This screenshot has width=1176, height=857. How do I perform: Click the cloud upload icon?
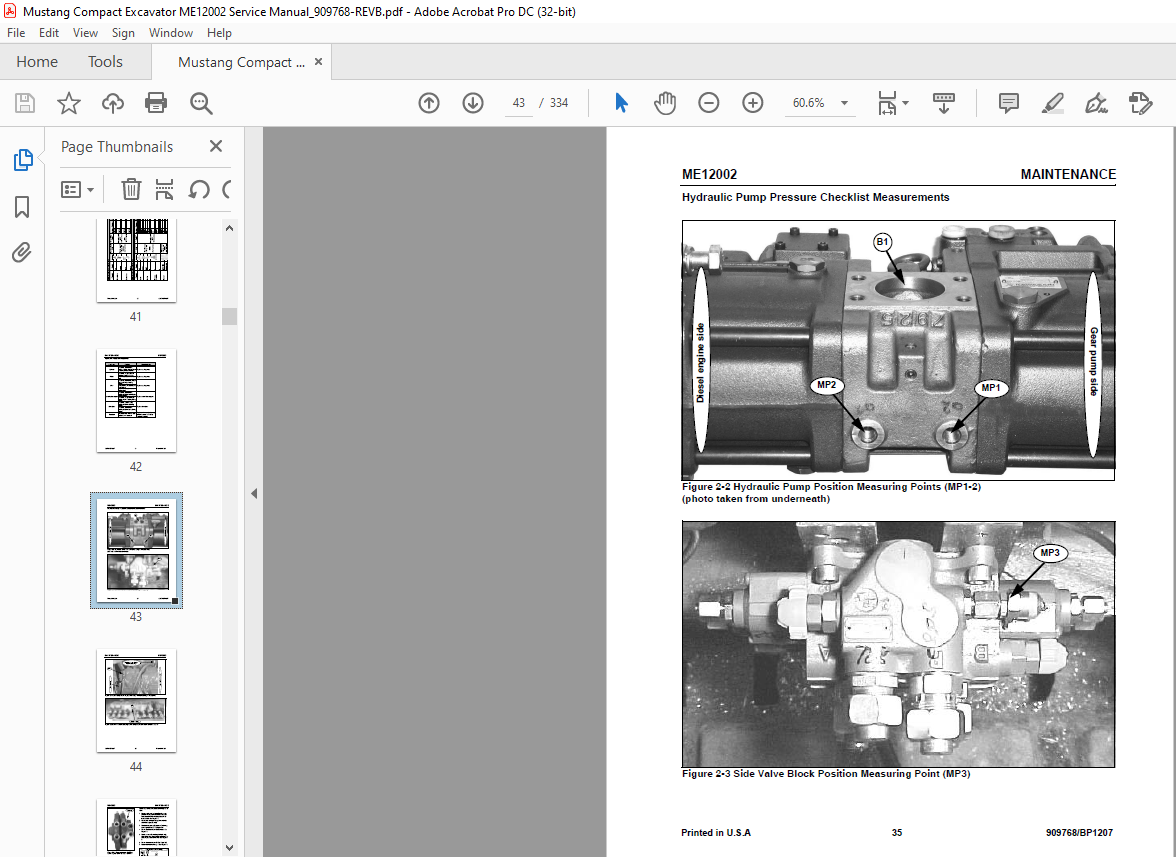[112, 103]
